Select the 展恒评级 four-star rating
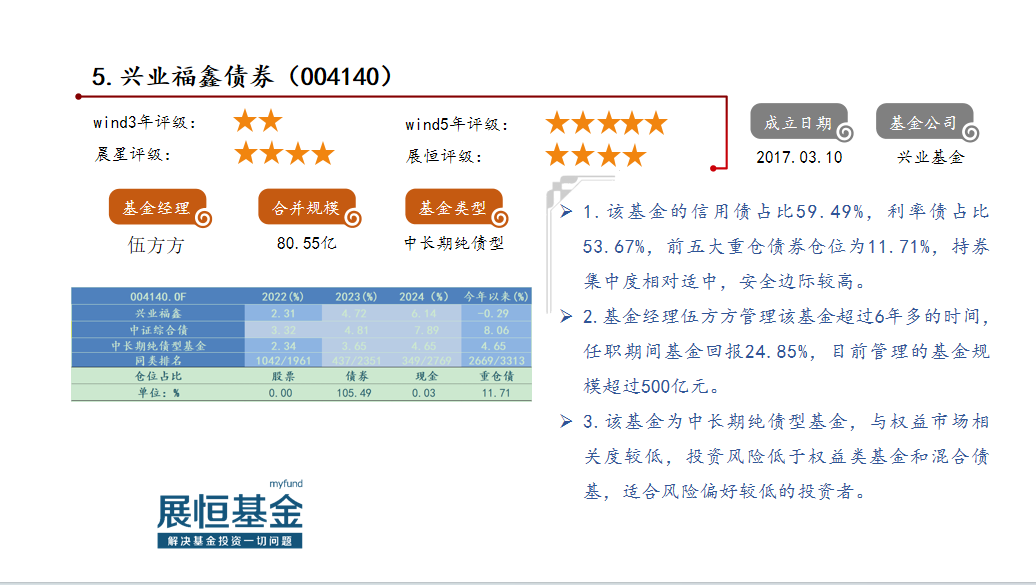Screen dimensions: 1036x585 coord(596,155)
